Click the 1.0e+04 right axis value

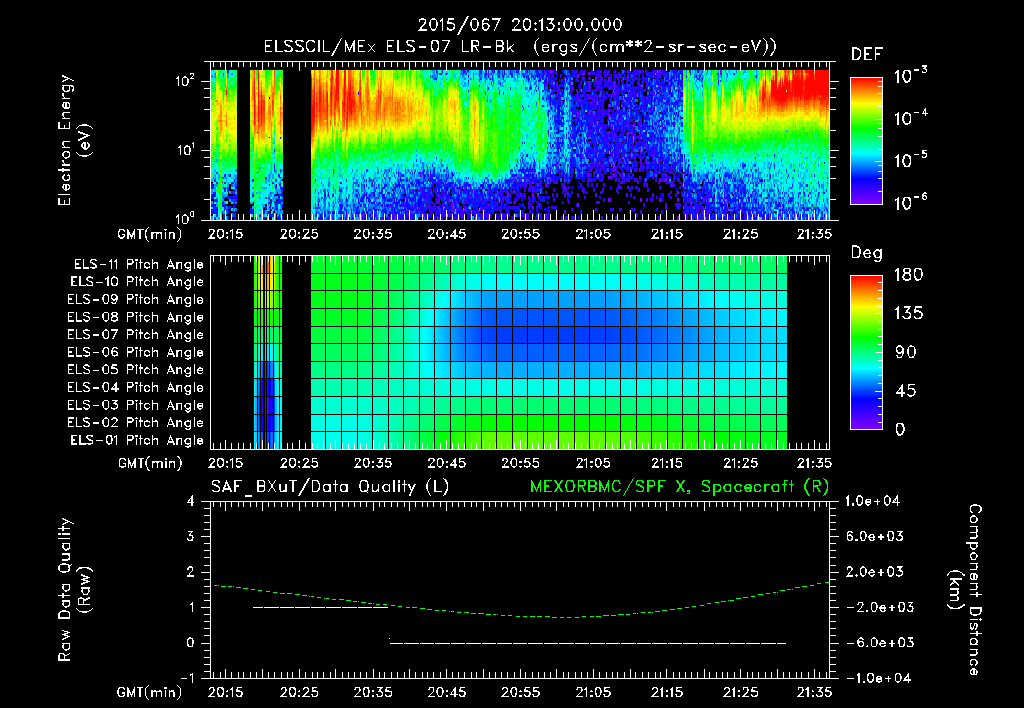coord(872,501)
